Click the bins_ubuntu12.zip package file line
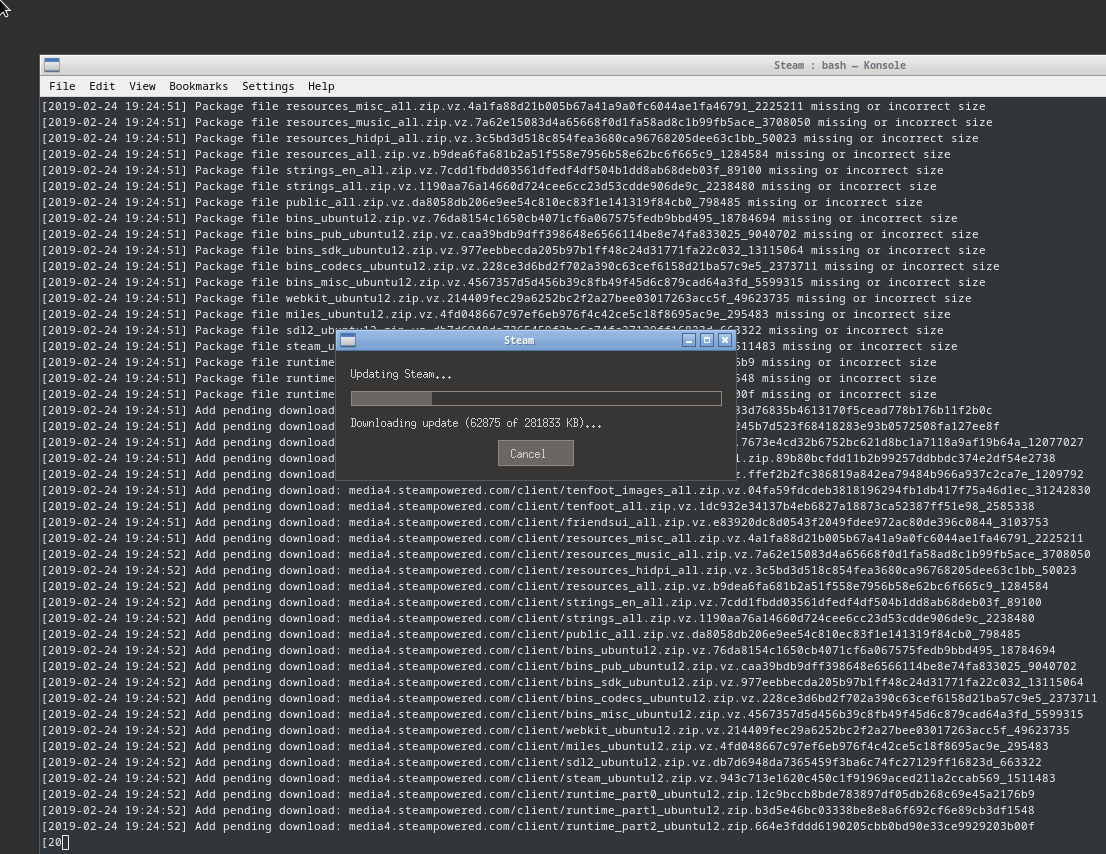 [x=499, y=219]
